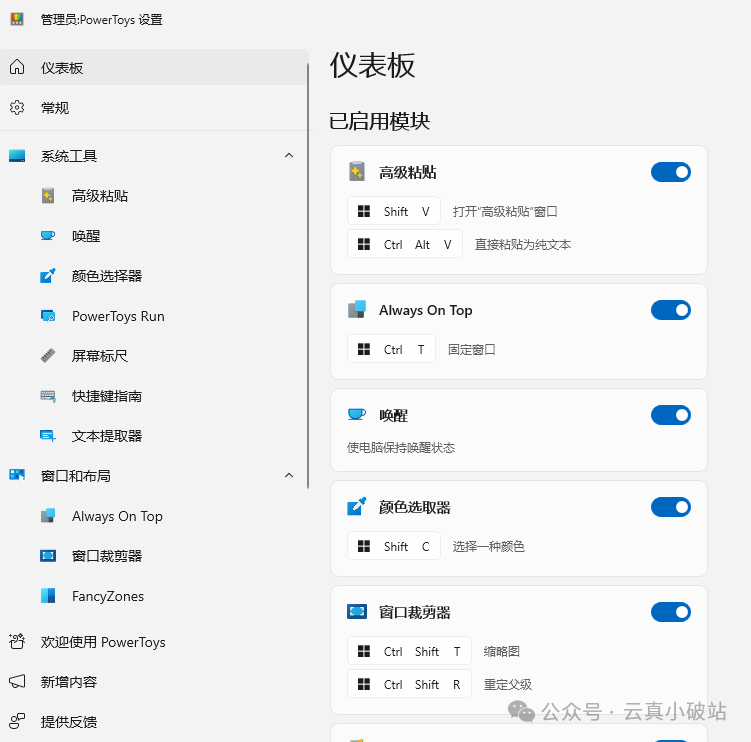Click the Win Ctrl T shortcut button

pos(391,349)
